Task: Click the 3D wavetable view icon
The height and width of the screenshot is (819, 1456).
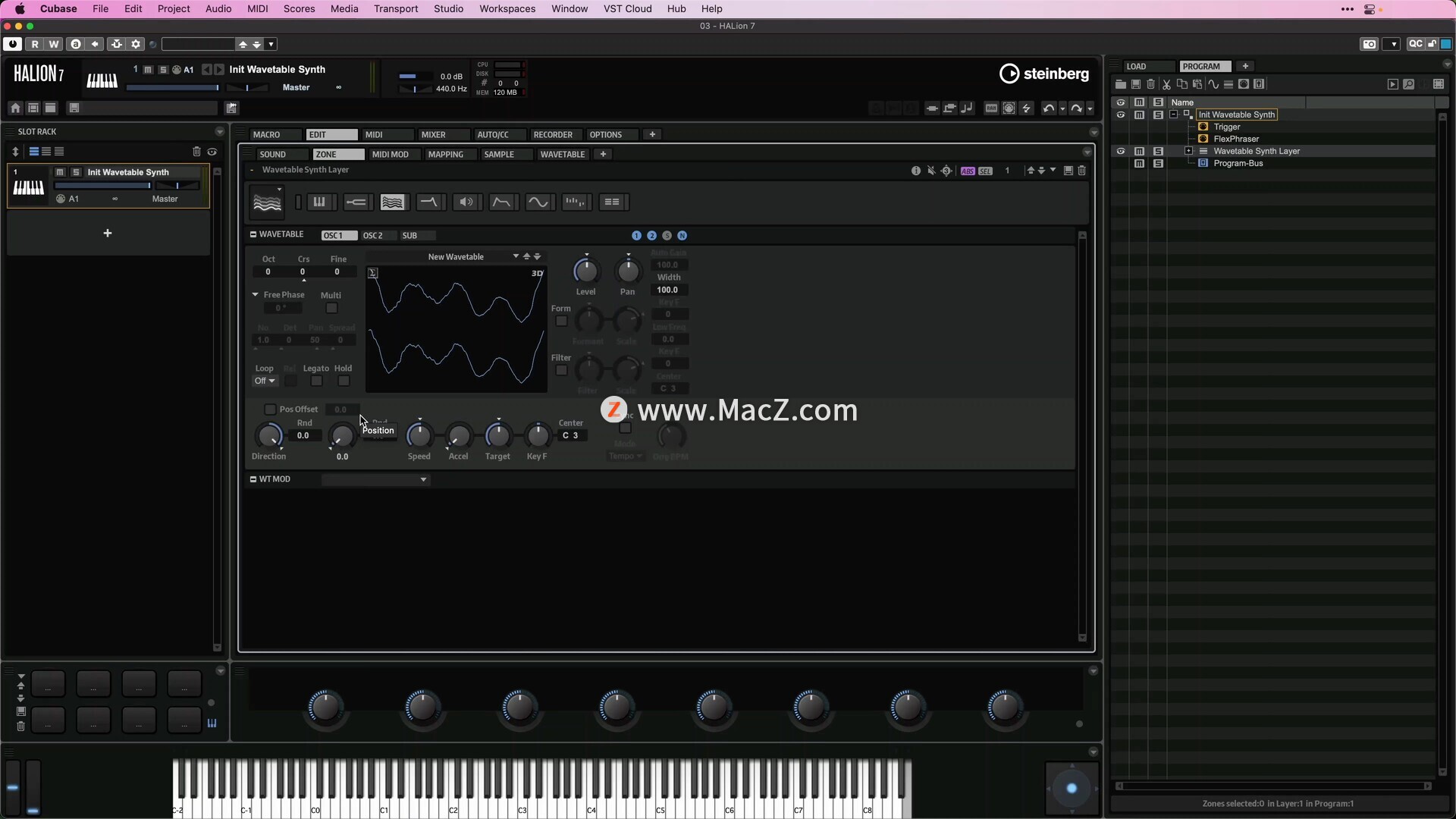Action: 537,273
